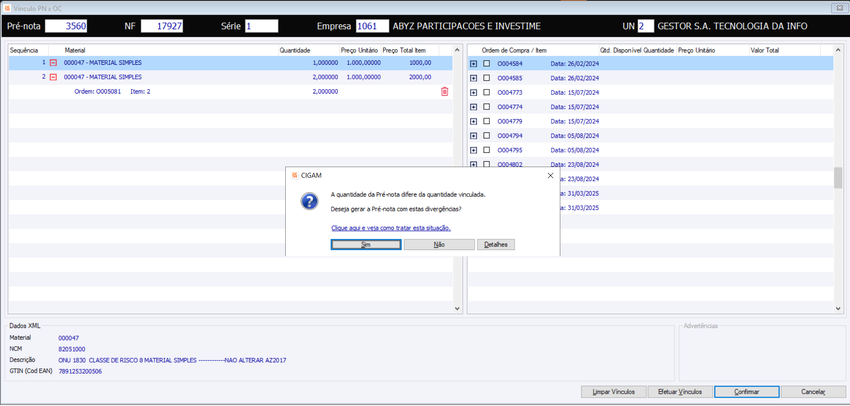Check the box for order O004774
This screenshot has width=850, height=406.
(x=486, y=107)
